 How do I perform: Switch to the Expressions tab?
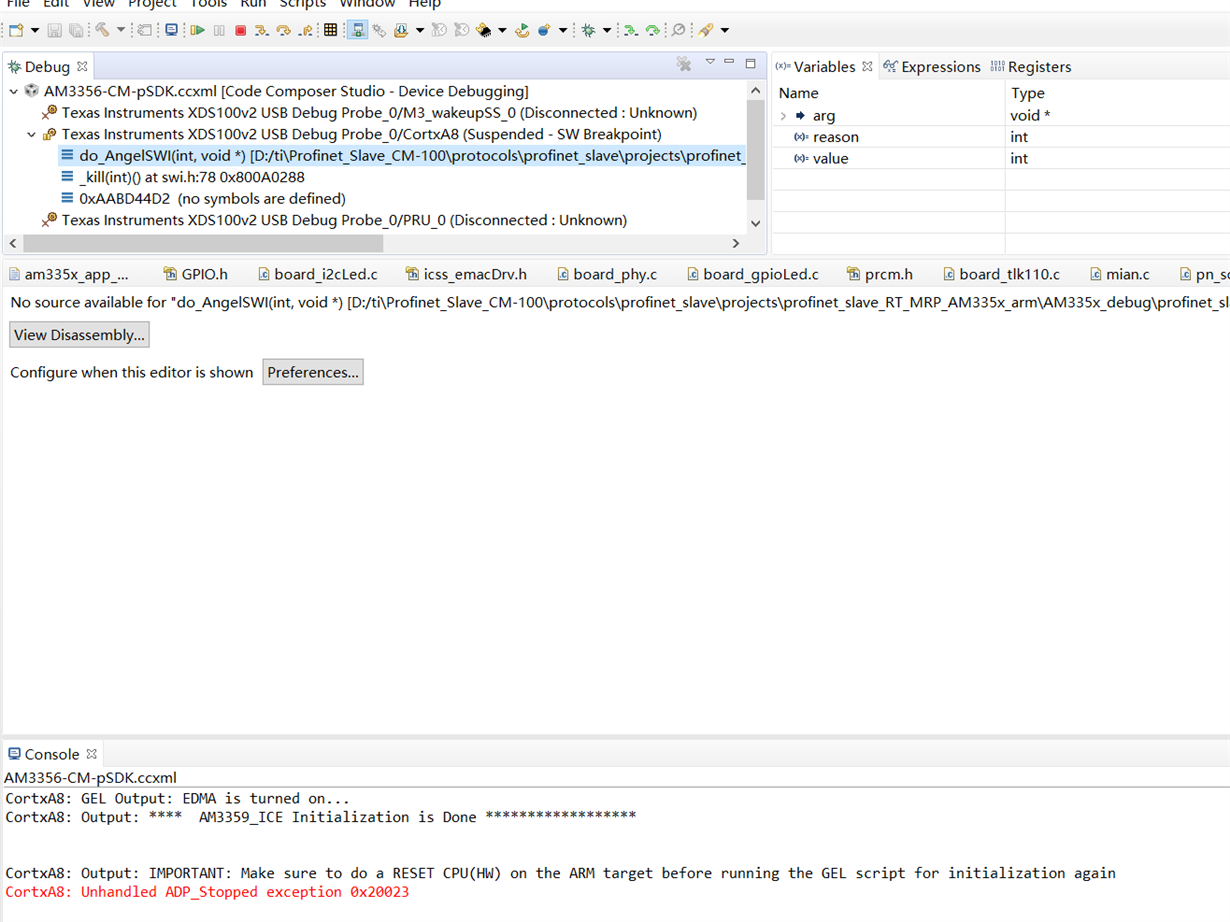point(931,67)
